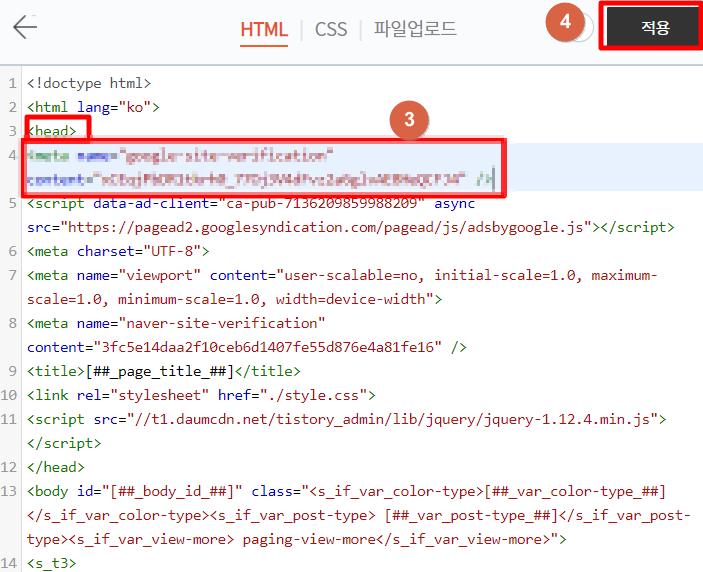Image resolution: width=703 pixels, height=572 pixels.
Task: Click the [##_page_title_##] title line
Action: point(164,372)
